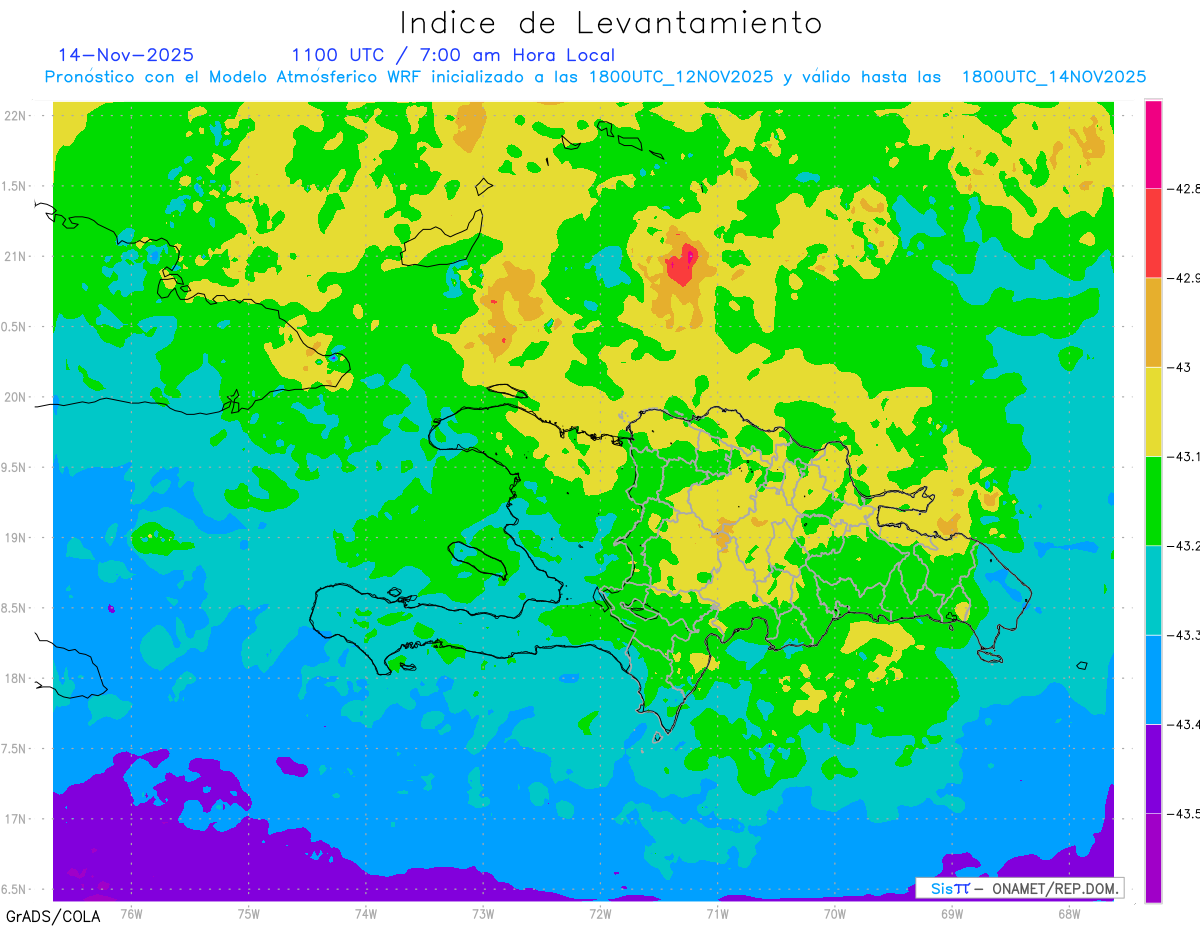Screen dimensions: 1200x927
Task: Select the -43.1 legend value
Action: coord(1183,456)
